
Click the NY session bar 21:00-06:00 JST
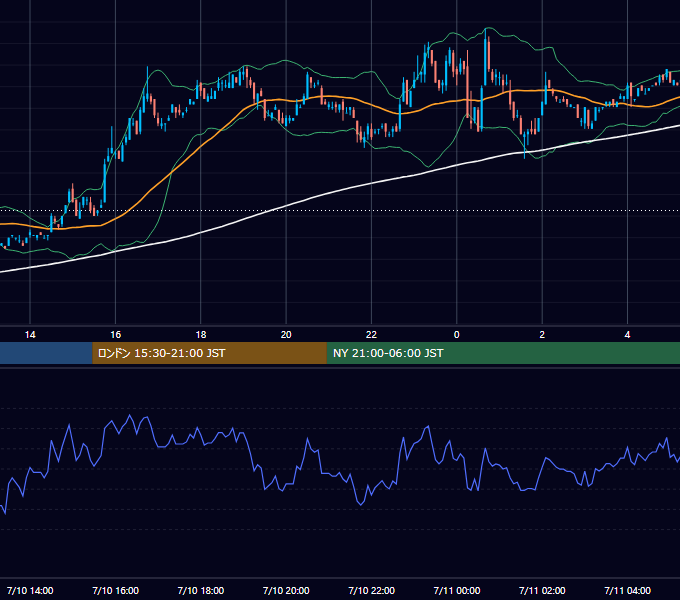(x=503, y=353)
